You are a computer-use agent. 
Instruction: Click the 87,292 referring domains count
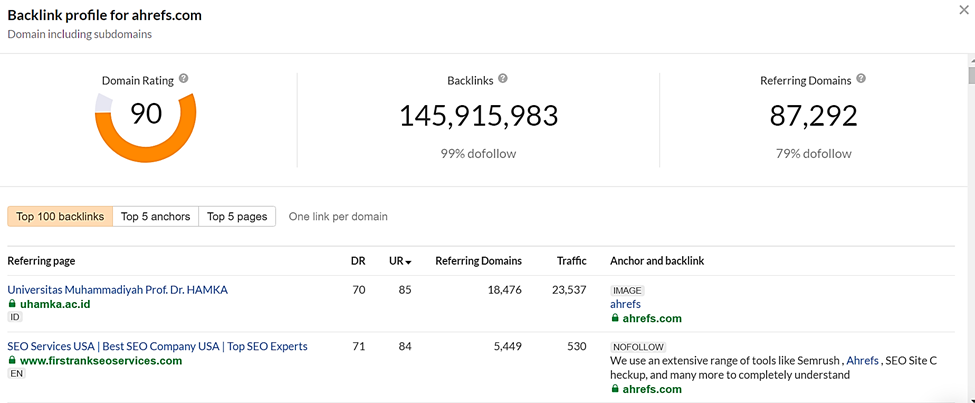813,116
